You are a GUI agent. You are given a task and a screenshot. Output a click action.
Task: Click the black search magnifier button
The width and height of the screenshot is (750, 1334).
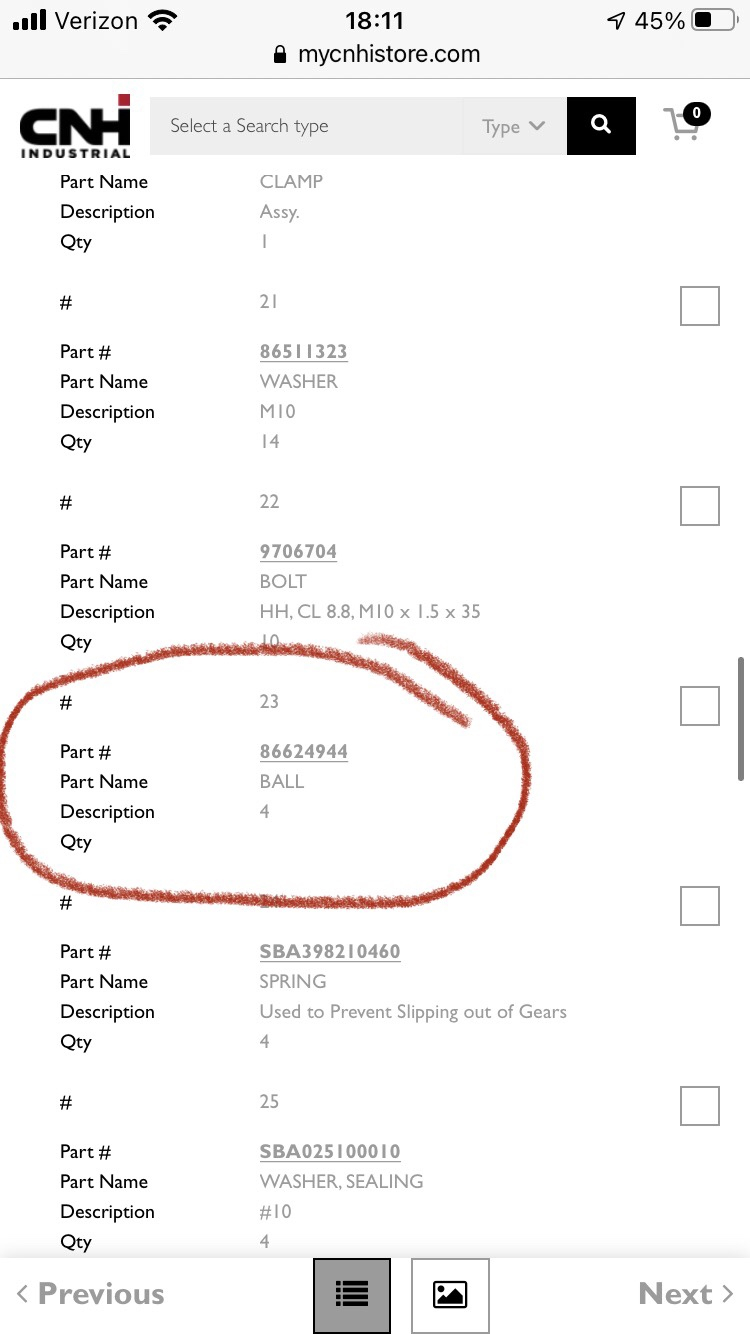pos(601,125)
